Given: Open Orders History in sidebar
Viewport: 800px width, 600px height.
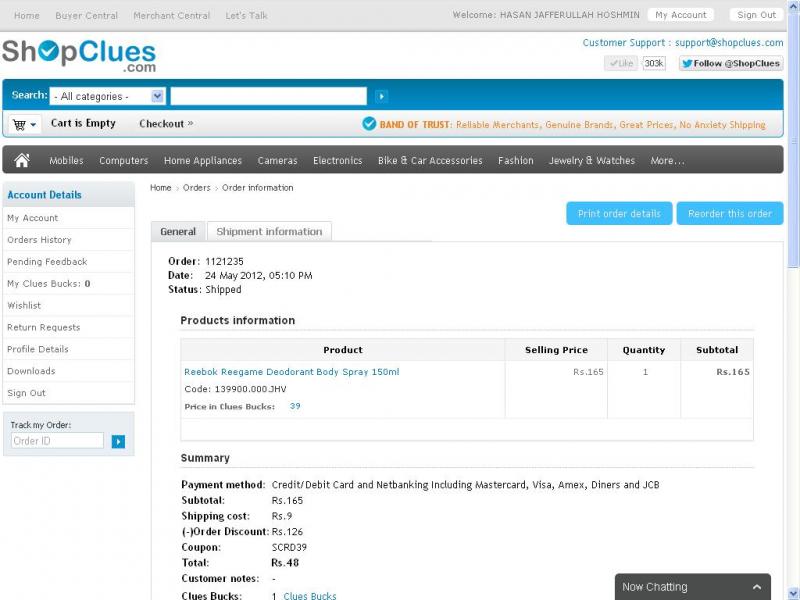Looking at the screenshot, I should [39, 240].
